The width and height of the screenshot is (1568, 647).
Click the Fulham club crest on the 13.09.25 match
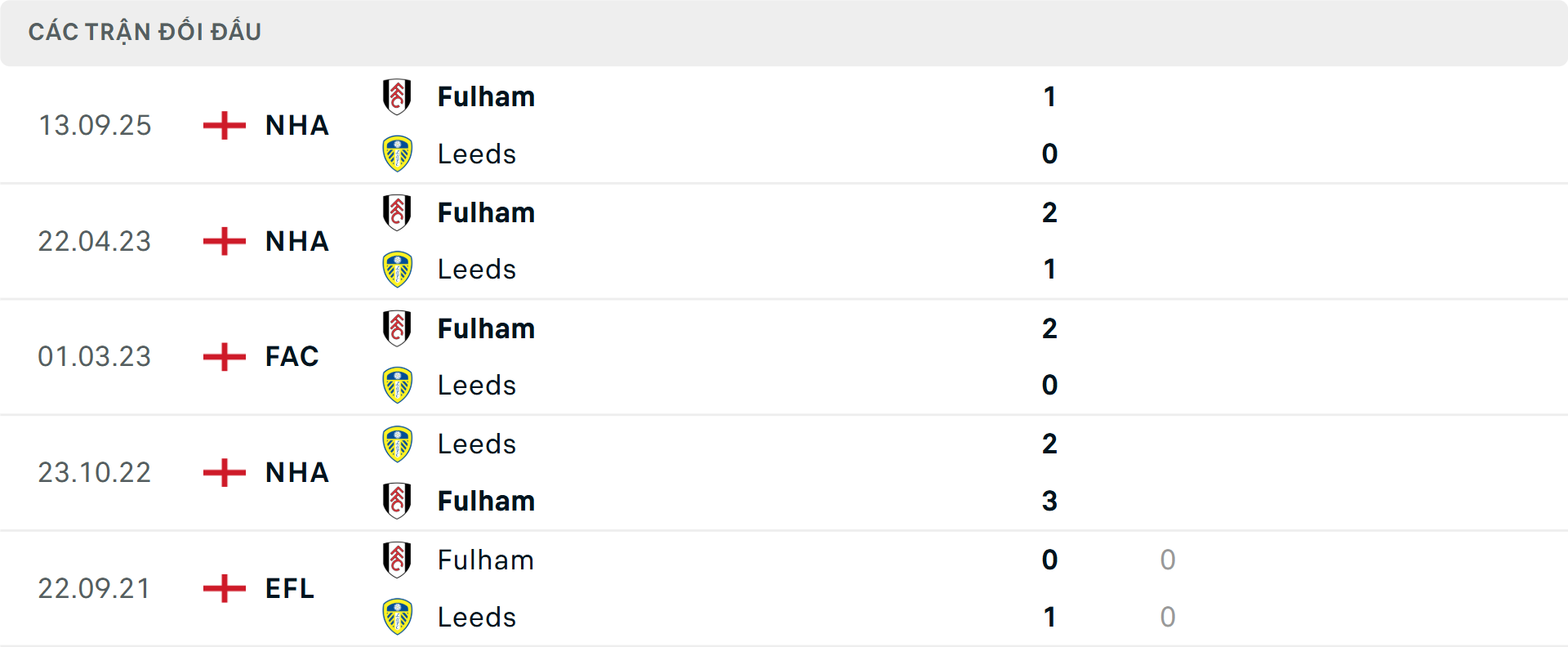[398, 96]
